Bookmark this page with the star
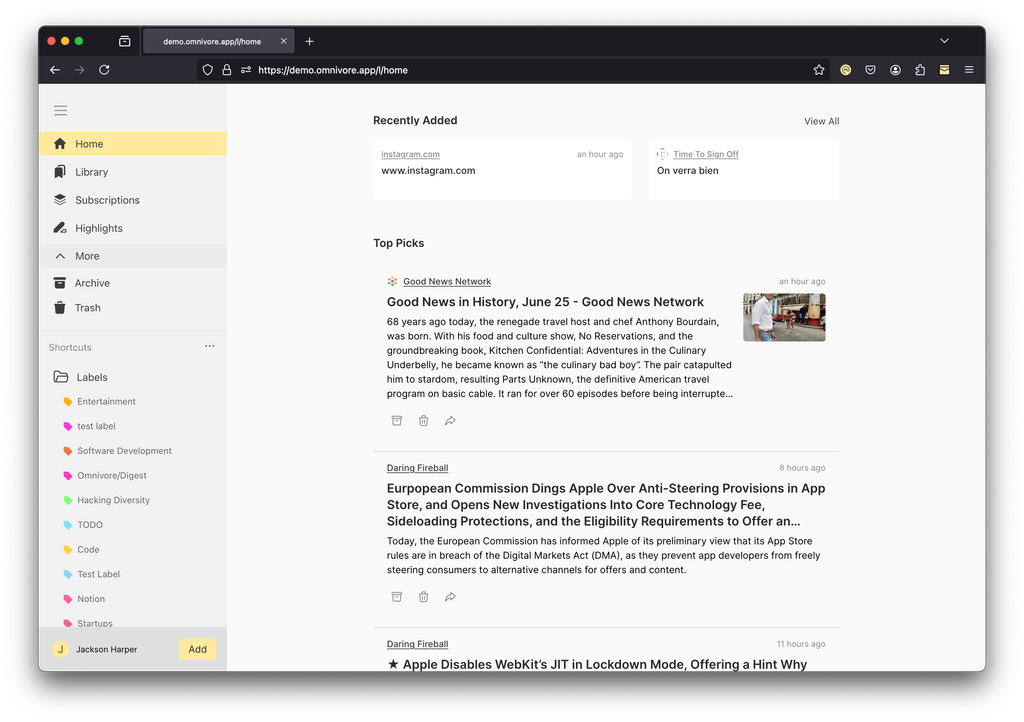1024x722 pixels. [819, 70]
